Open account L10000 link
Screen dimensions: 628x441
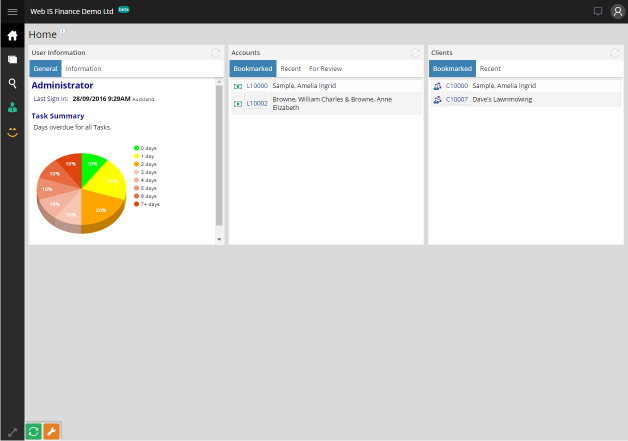point(257,86)
